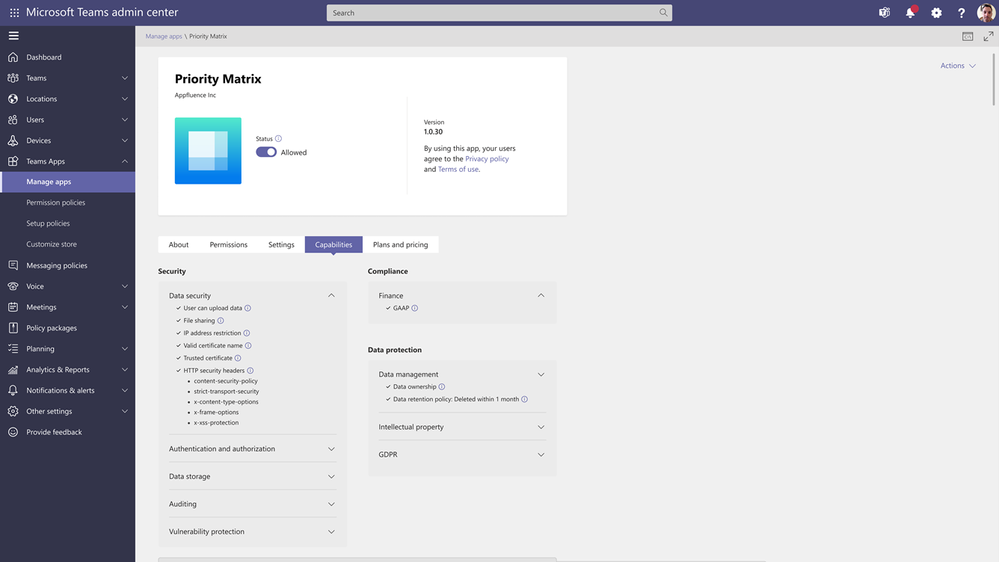Click info icon beside Data retention policy
This screenshot has height=562, width=999.
(x=524, y=400)
